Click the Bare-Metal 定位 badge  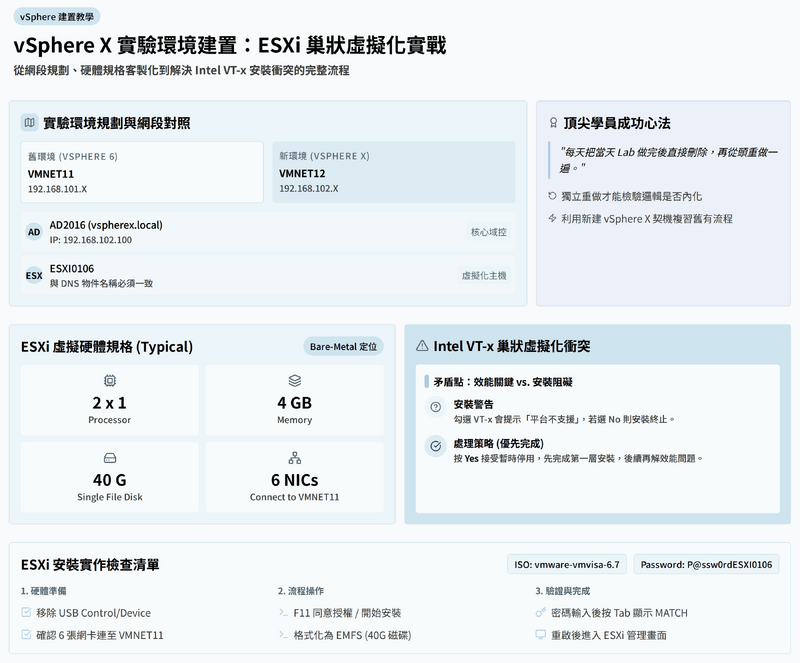click(344, 347)
